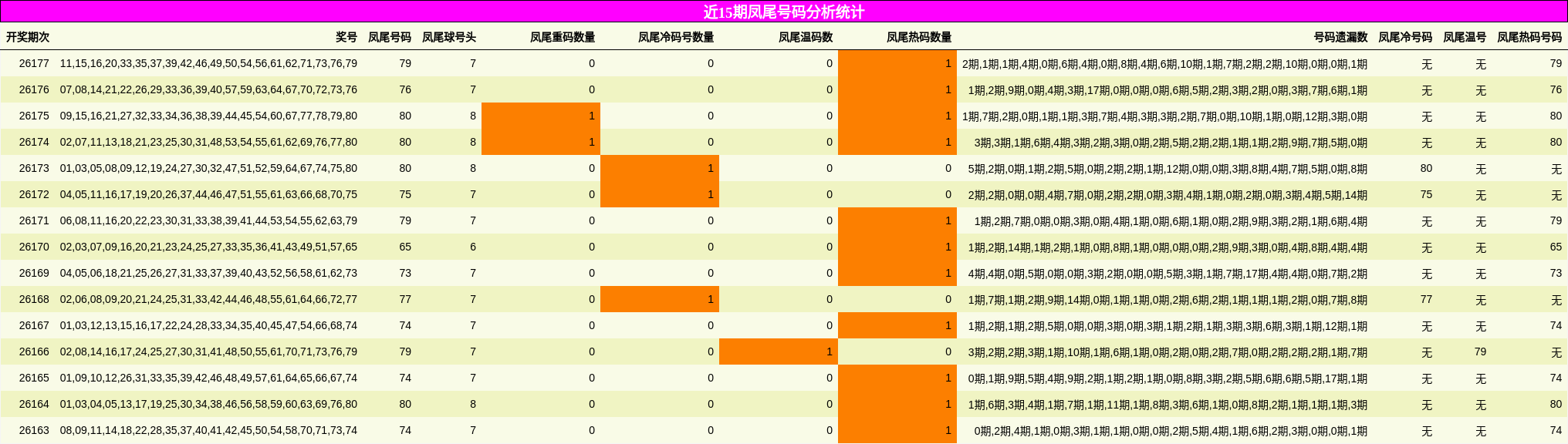Click the 开奖期次 column header
The width and height of the screenshot is (1568, 444).
[28, 37]
